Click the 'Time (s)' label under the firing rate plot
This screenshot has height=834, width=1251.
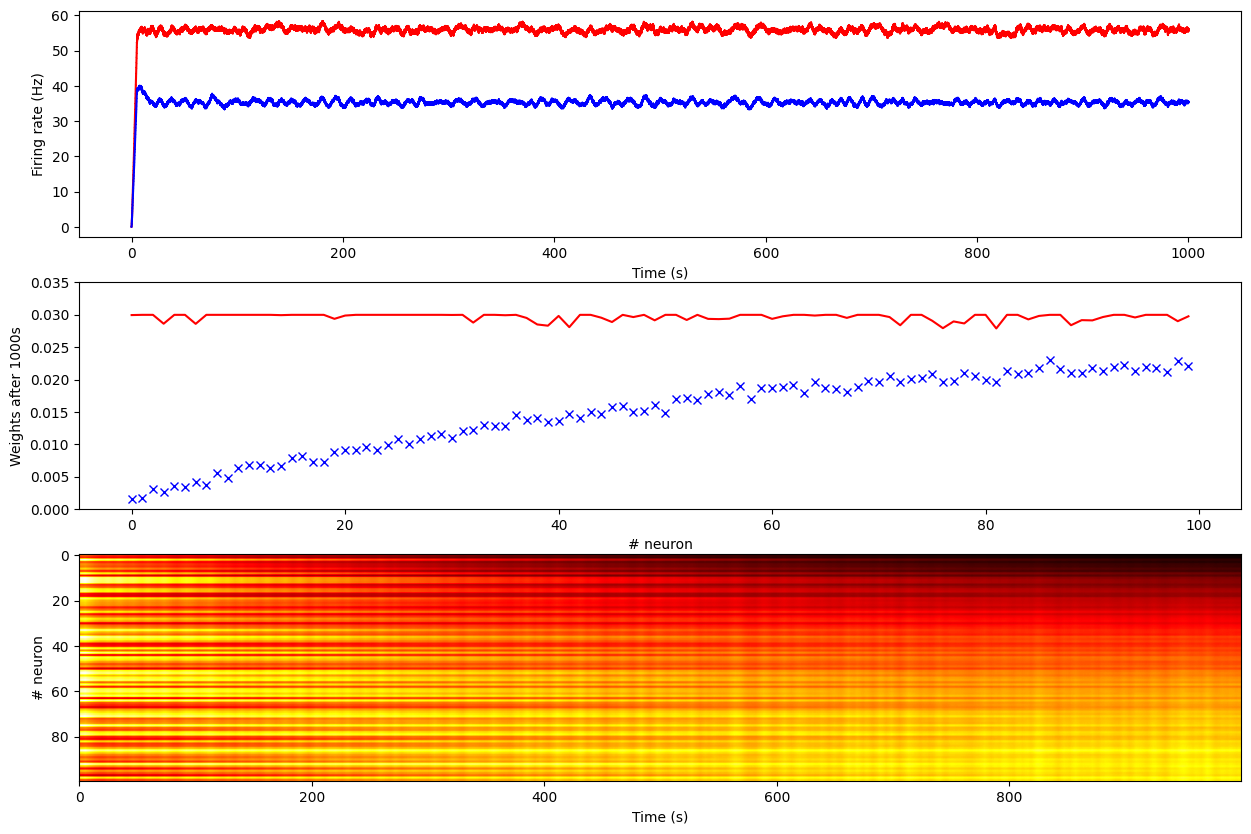click(x=660, y=273)
